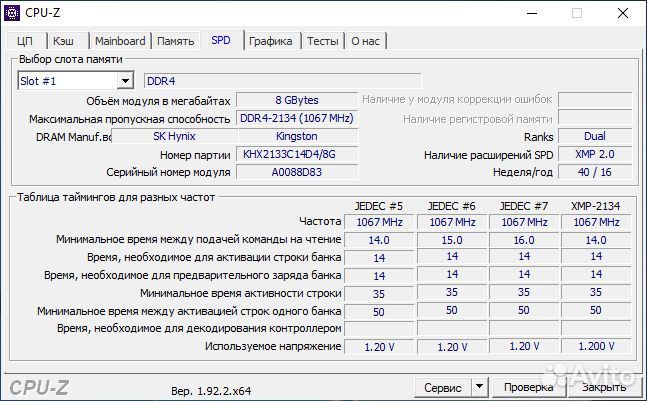Switch to the Тесты tab

323,41
